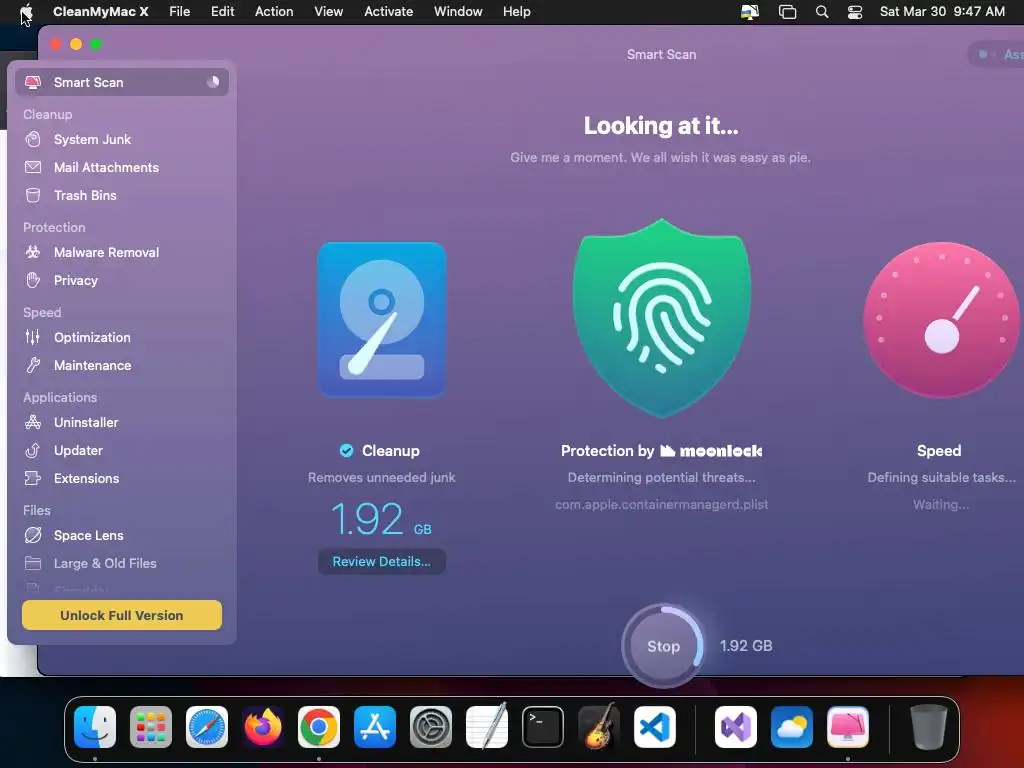Open Firefox in the Dock
The image size is (1024, 768).
263,727
